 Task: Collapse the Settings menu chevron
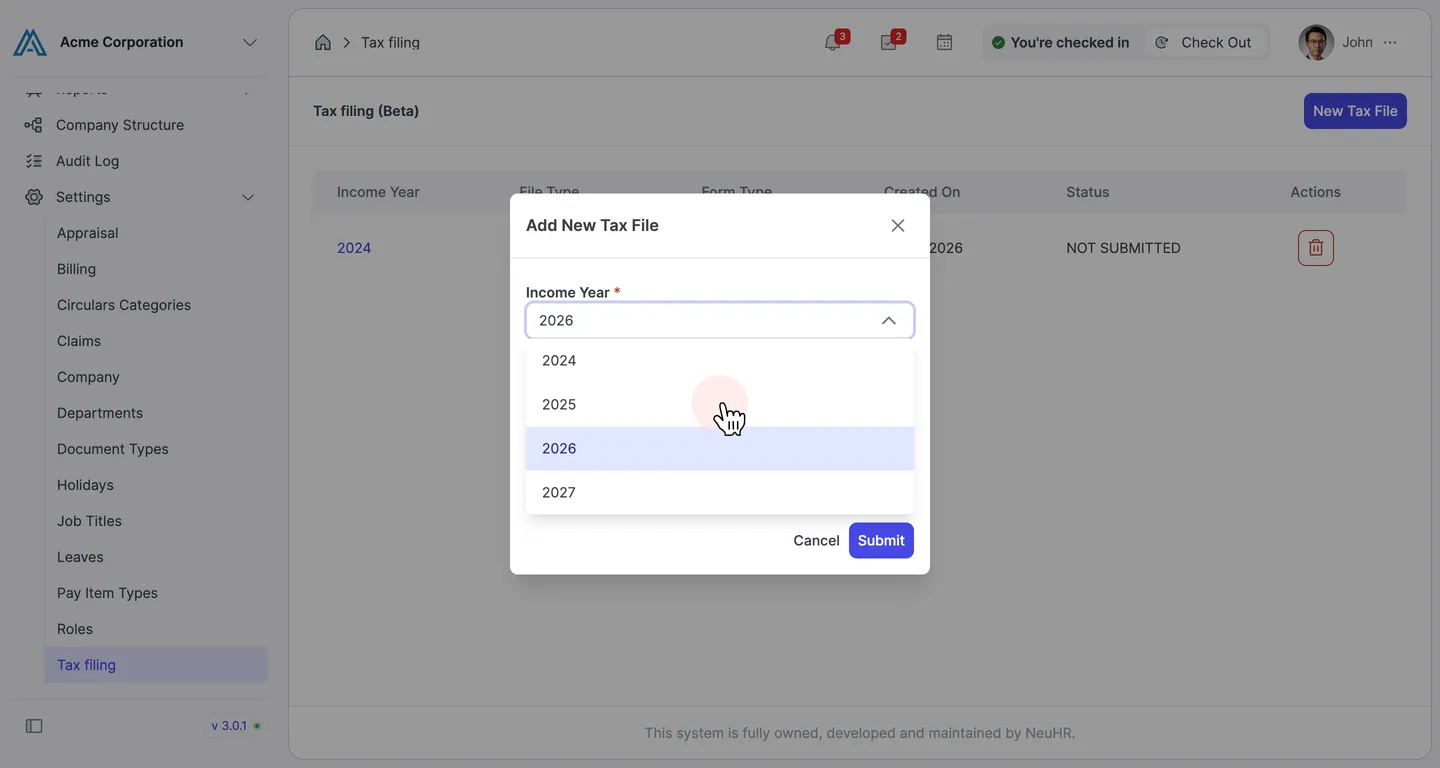click(248, 197)
